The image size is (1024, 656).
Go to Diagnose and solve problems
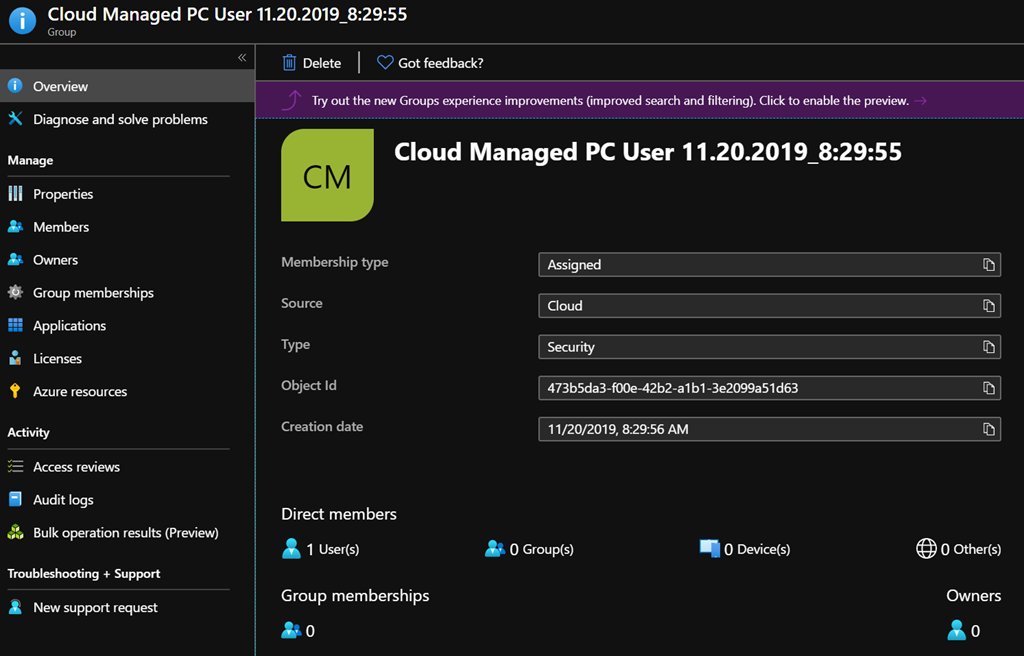(120, 119)
